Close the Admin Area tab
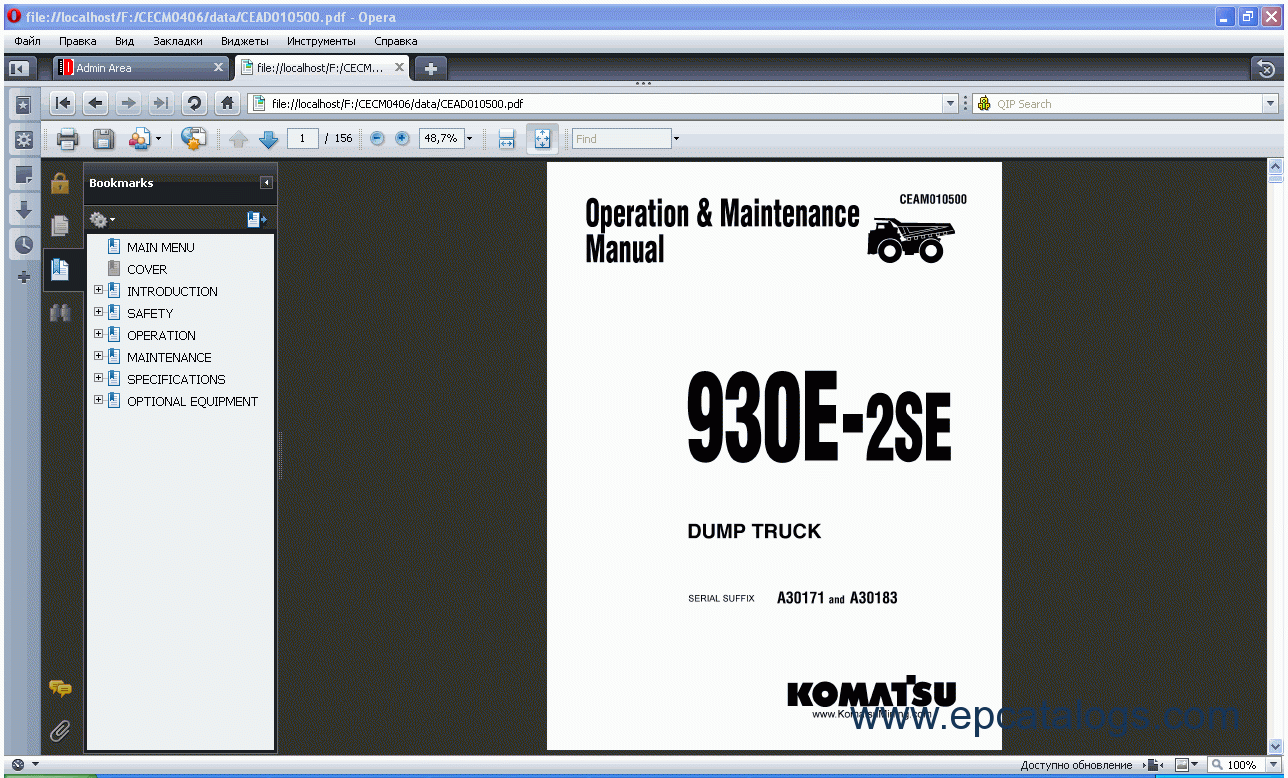The image size is (1288, 778). click(219, 68)
